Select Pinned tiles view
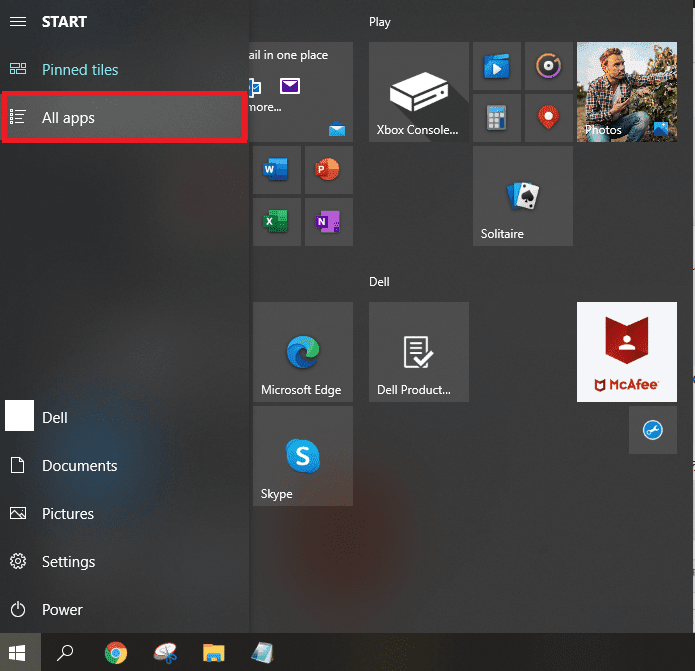 click(125, 70)
